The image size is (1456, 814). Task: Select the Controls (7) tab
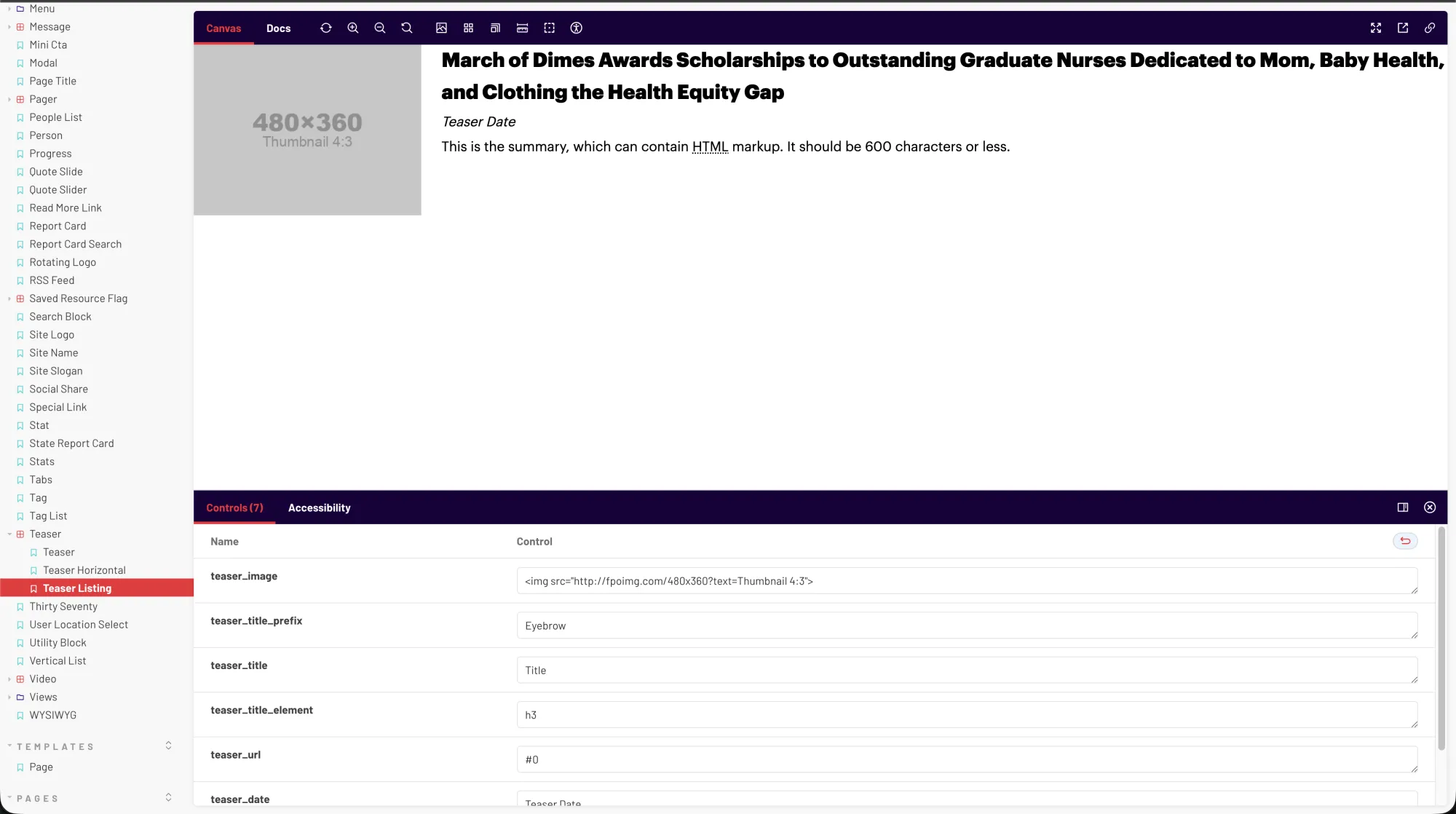click(x=234, y=507)
